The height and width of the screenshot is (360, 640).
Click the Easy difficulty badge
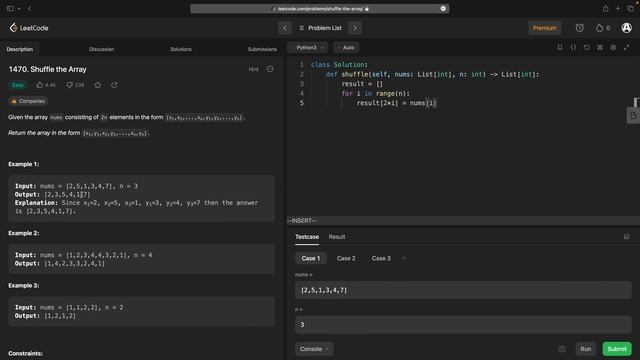point(18,85)
